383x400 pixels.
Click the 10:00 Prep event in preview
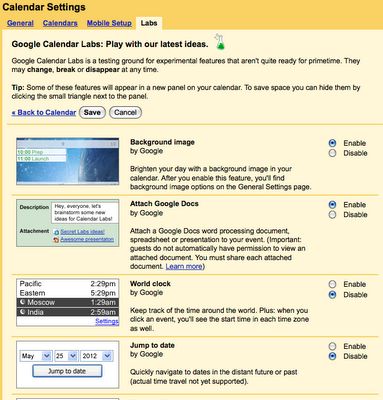click(x=41, y=152)
